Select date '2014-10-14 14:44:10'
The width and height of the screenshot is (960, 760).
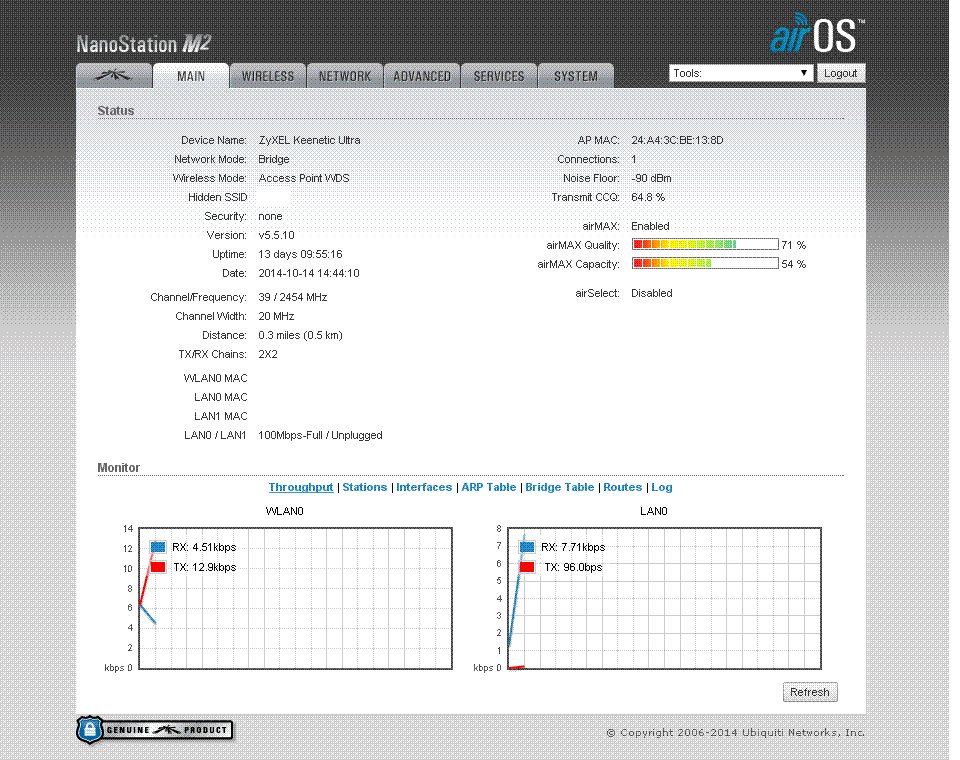click(x=309, y=273)
